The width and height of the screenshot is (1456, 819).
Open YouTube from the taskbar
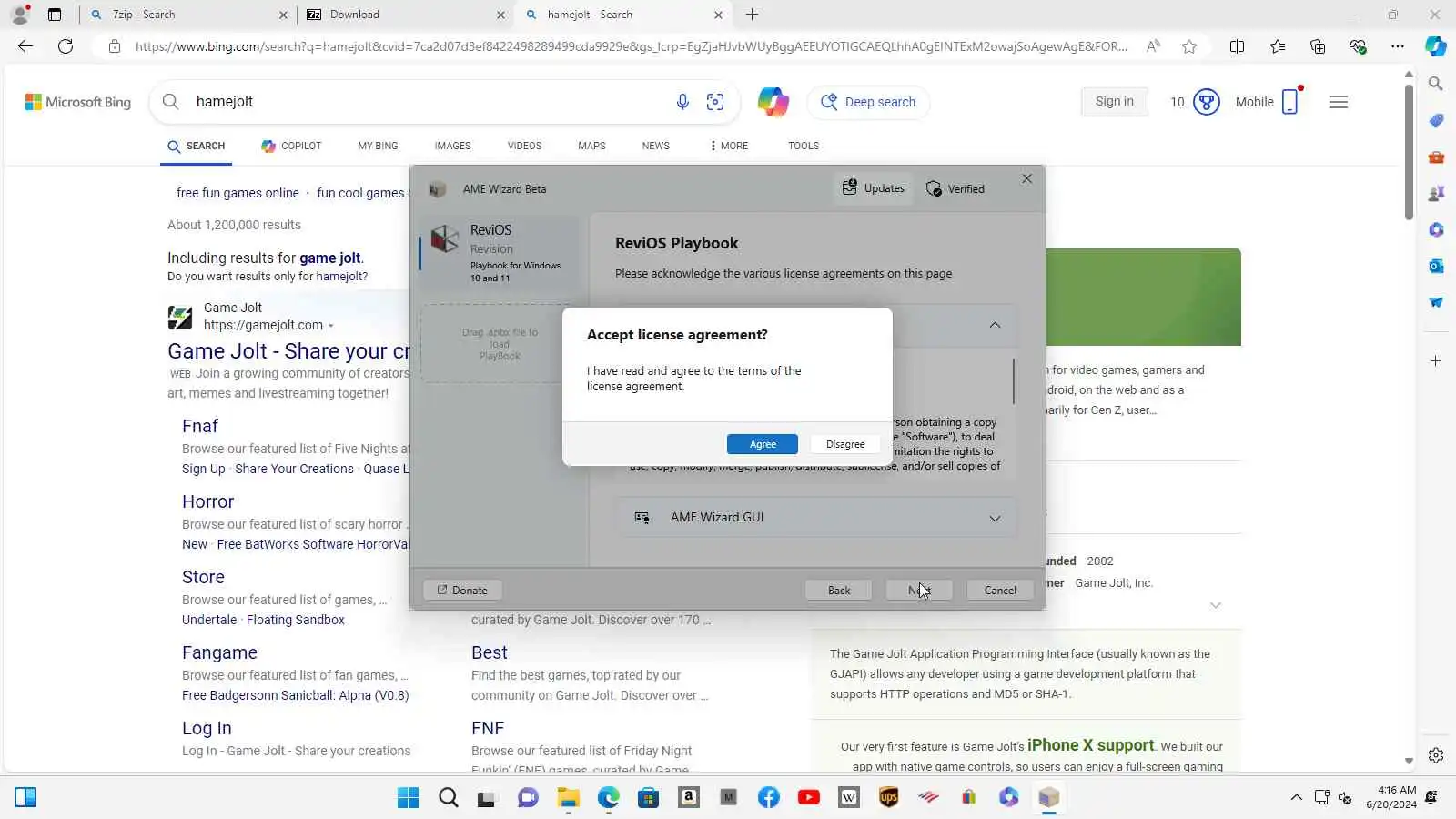[809, 798]
